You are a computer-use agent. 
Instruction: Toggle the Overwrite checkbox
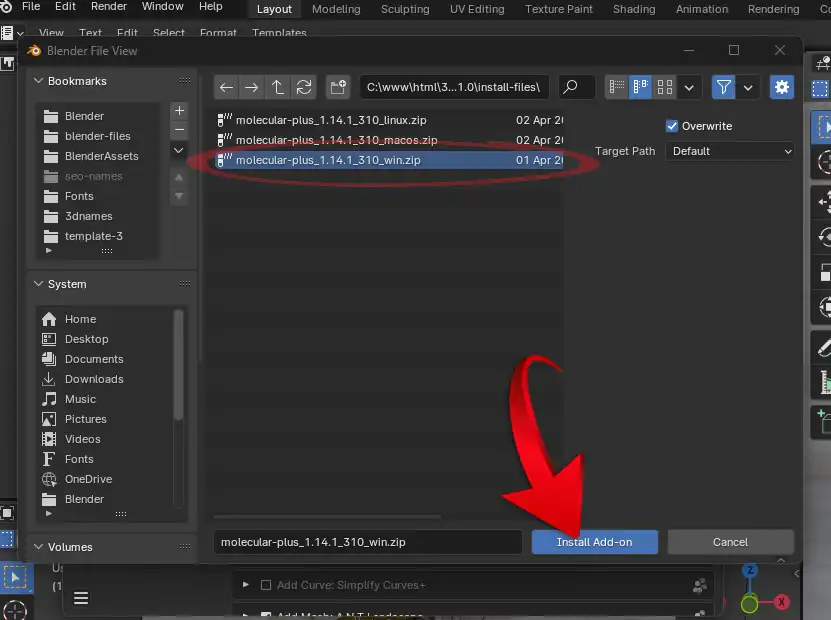(671, 126)
